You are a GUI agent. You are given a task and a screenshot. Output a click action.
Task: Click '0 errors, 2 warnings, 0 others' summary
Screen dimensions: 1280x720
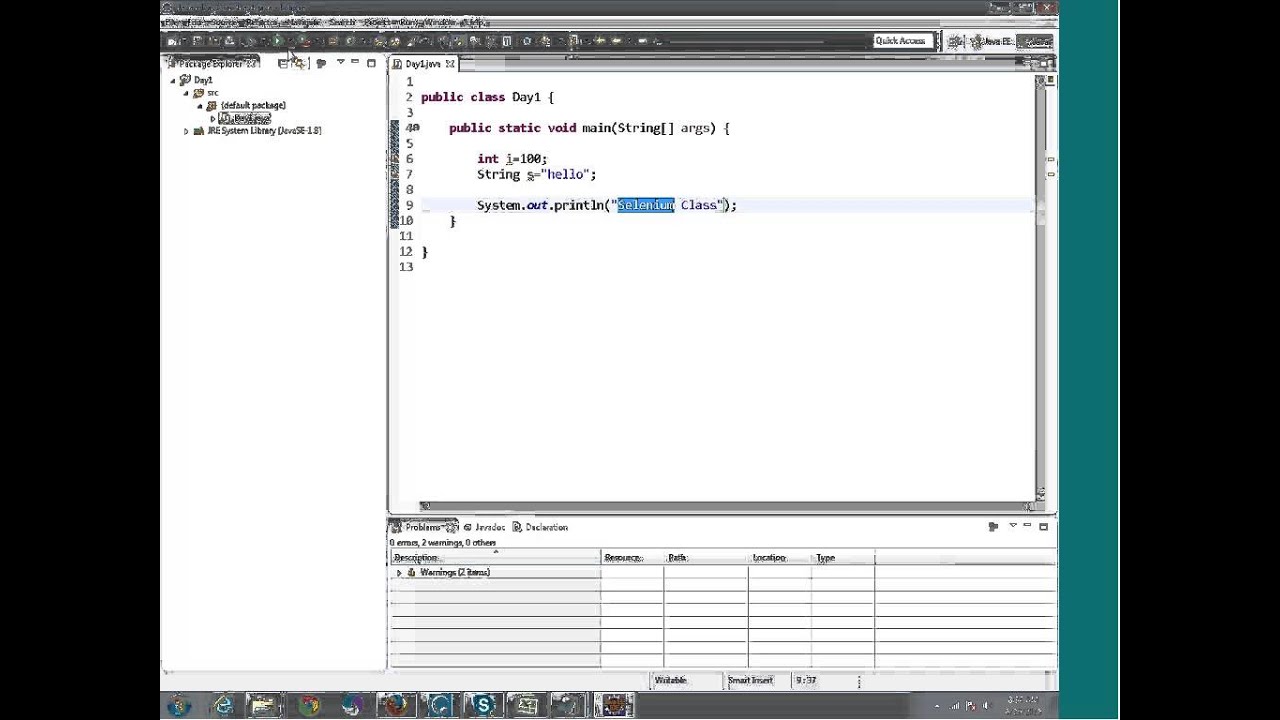click(x=443, y=542)
